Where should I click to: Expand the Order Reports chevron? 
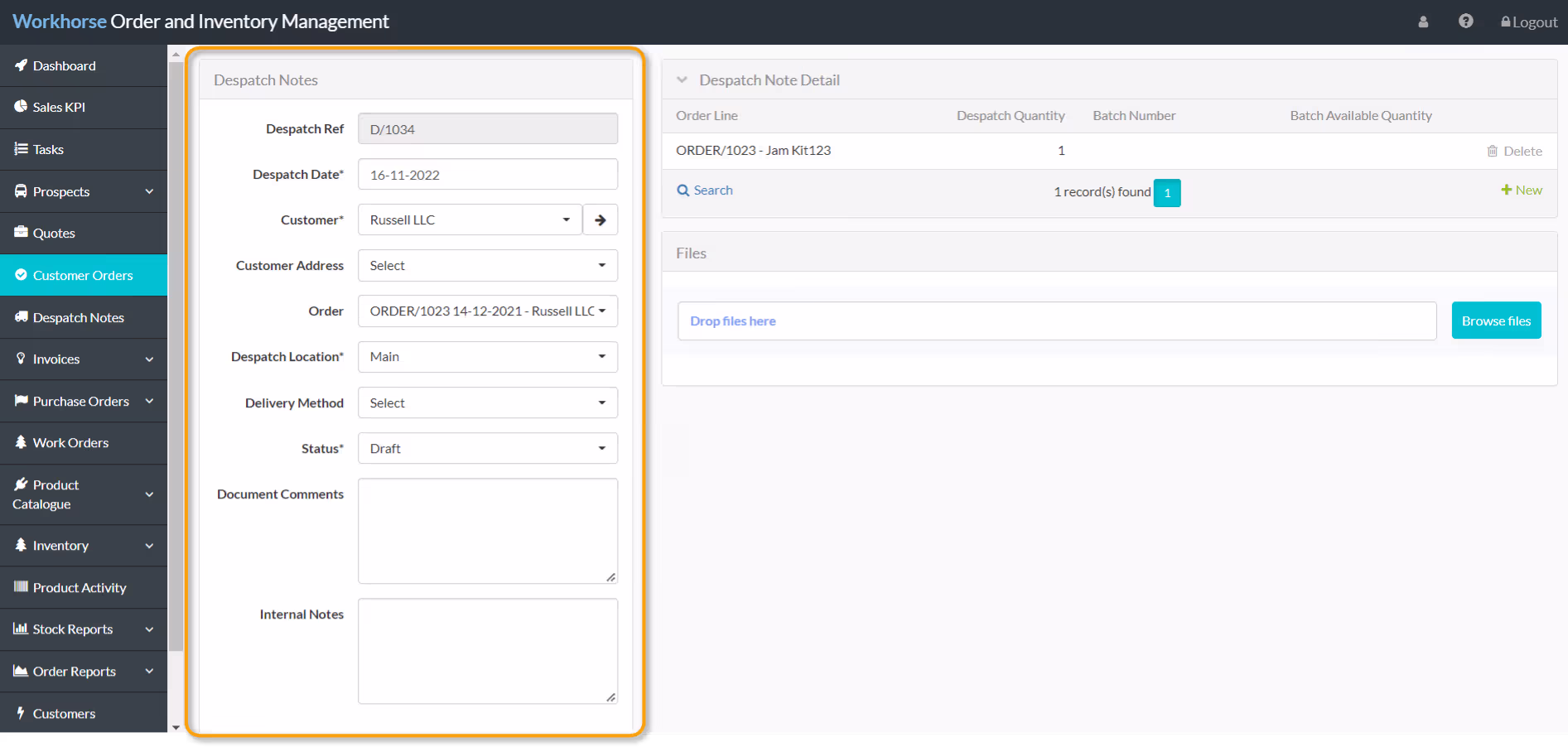(x=150, y=671)
